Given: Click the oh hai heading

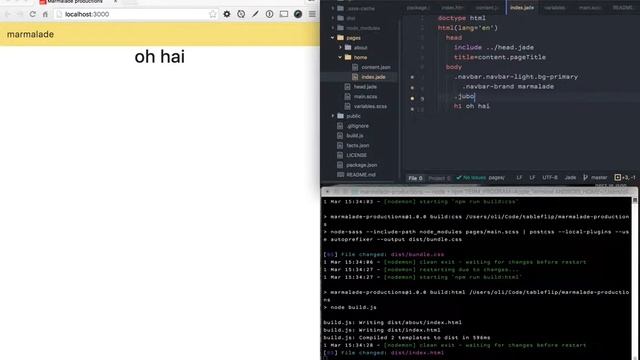Looking at the screenshot, I should 160,57.
